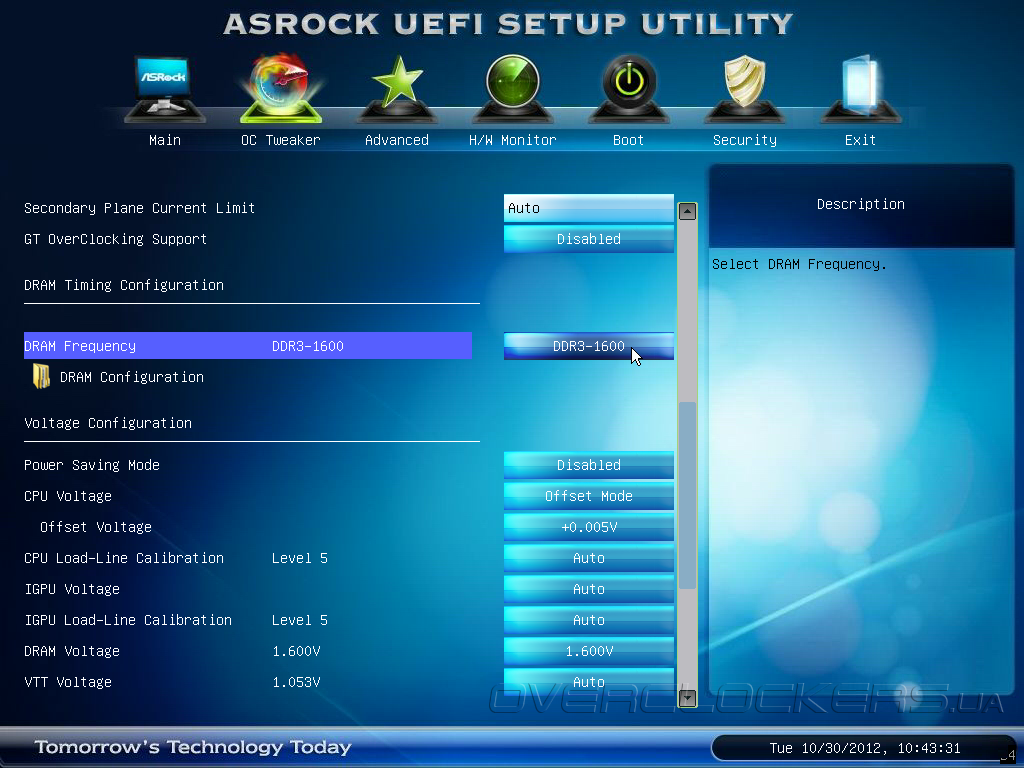The height and width of the screenshot is (768, 1024).
Task: Open the Security shield icon
Action: pyautogui.click(x=744, y=89)
